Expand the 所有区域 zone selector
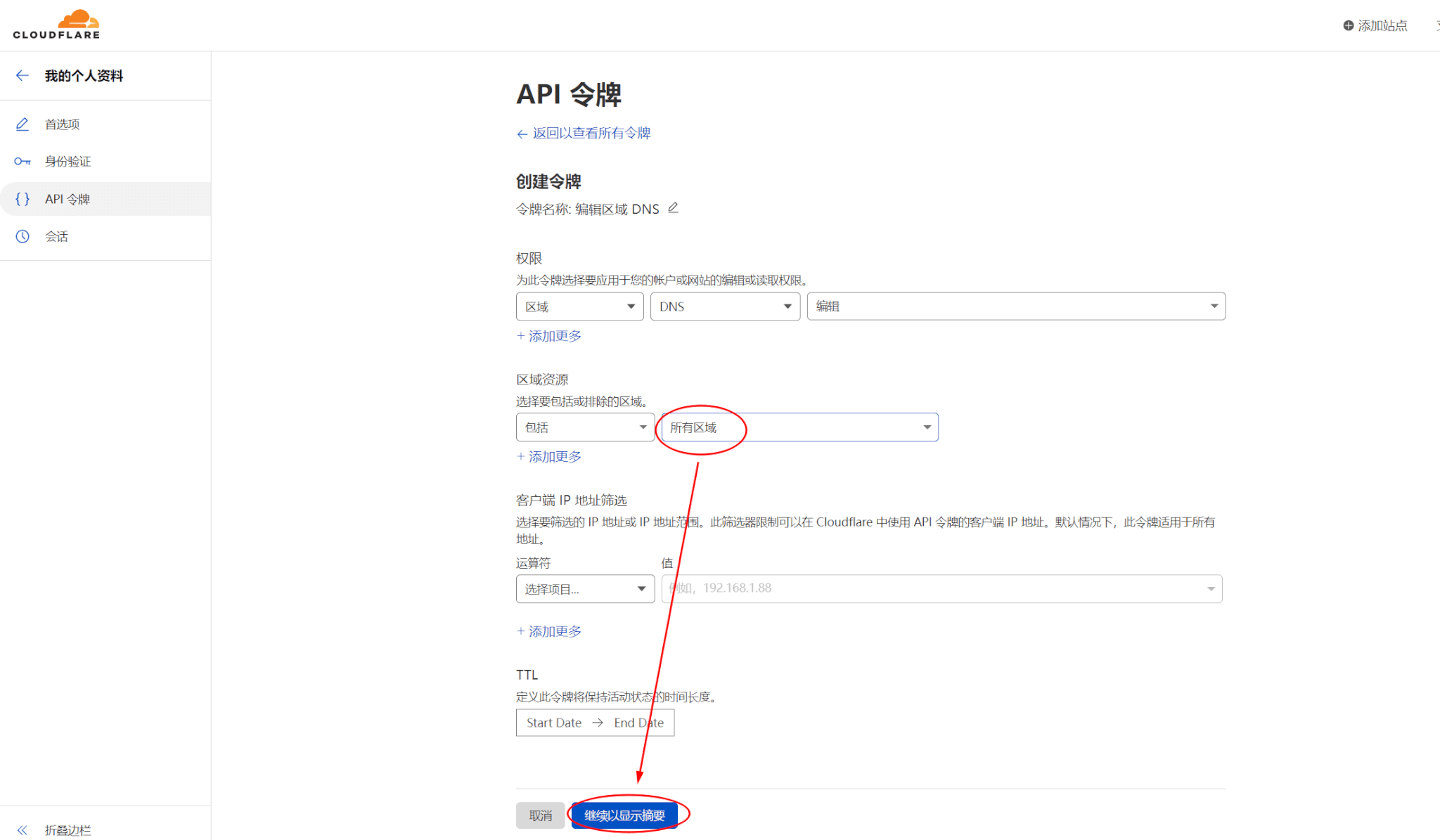Screen dimensions: 1440x840 [799, 427]
